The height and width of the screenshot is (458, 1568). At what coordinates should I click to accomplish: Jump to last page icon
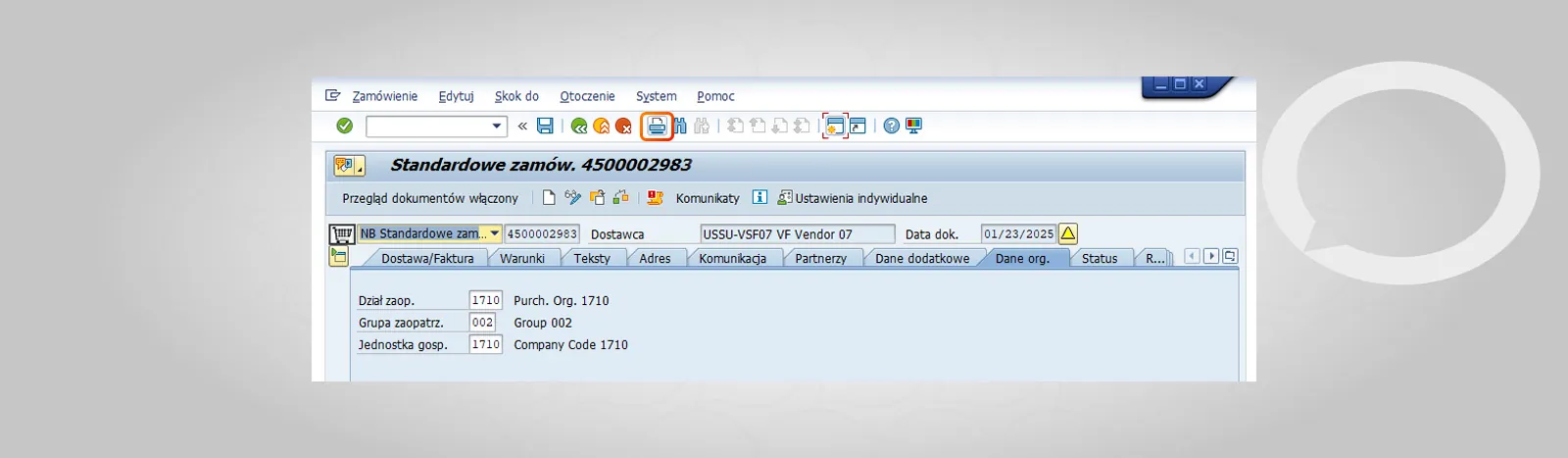point(802,126)
